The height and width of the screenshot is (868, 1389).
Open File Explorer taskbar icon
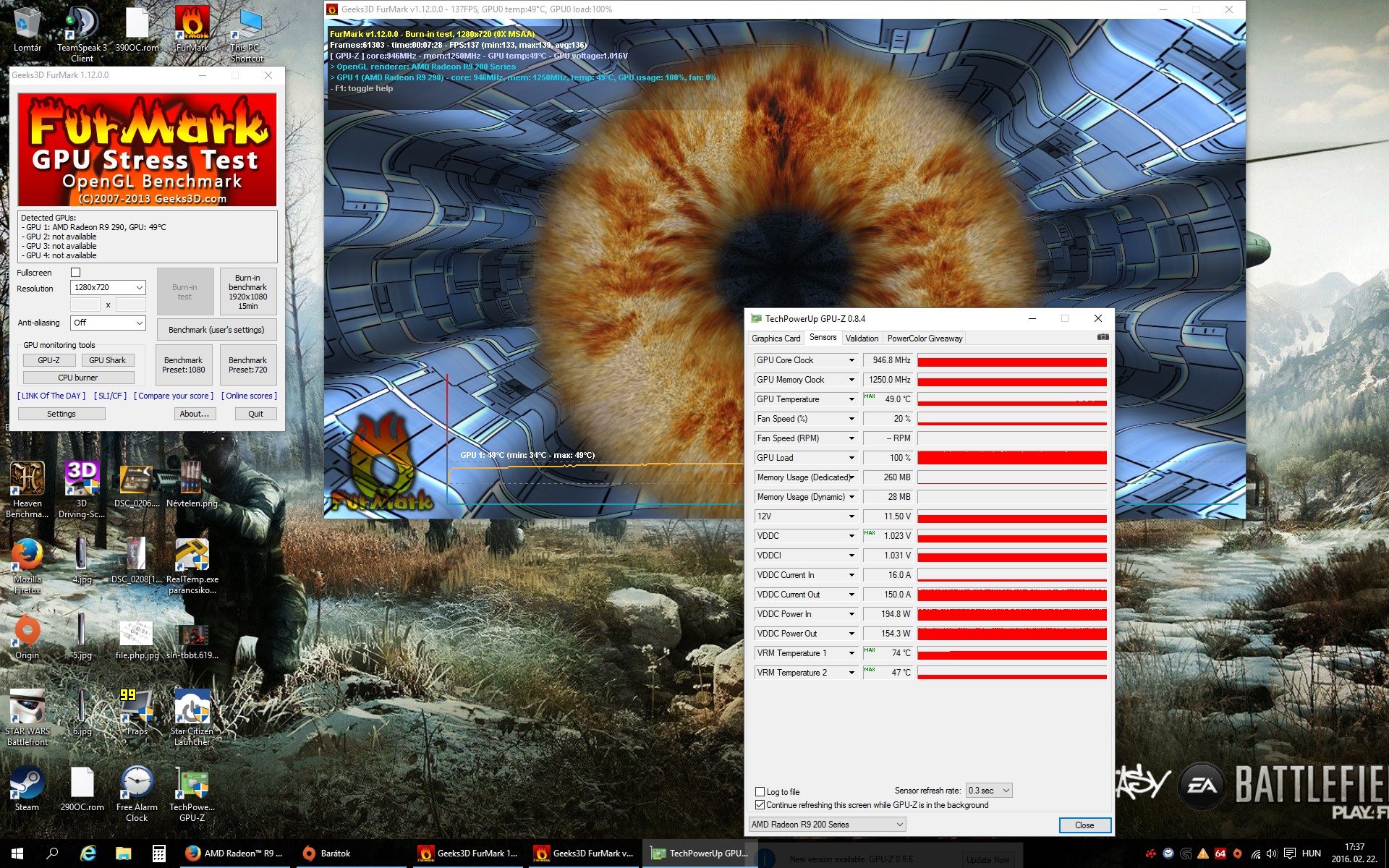pyautogui.click(x=123, y=854)
